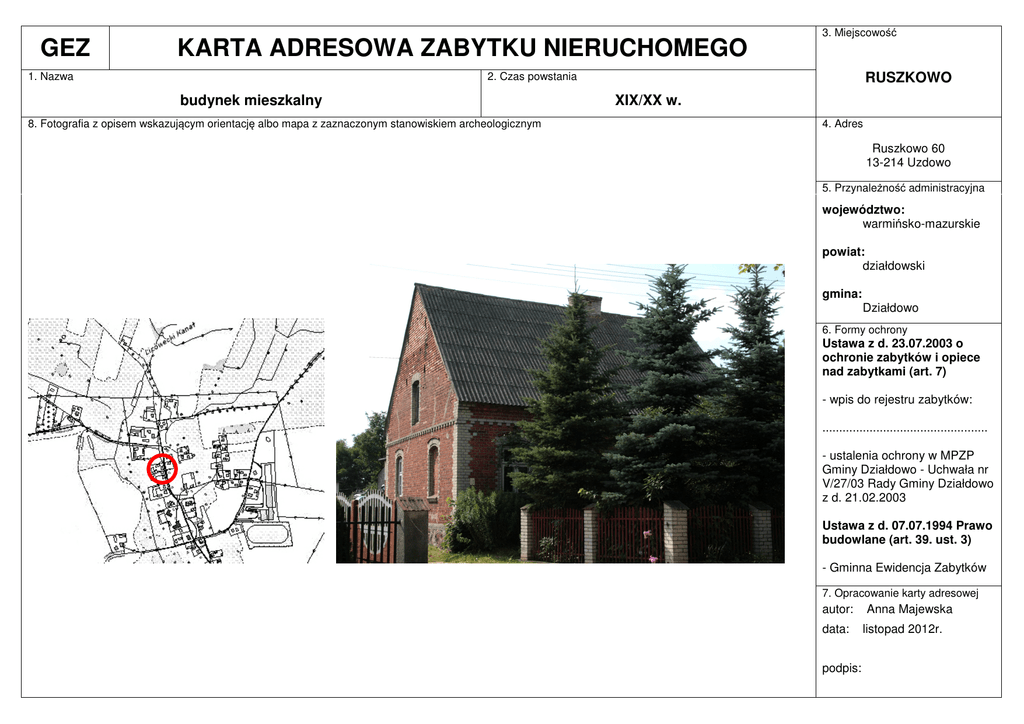This screenshot has width=1024, height=724.
Task: Click the postal line '13-214 Uzdowo'
Action: [x=908, y=162]
